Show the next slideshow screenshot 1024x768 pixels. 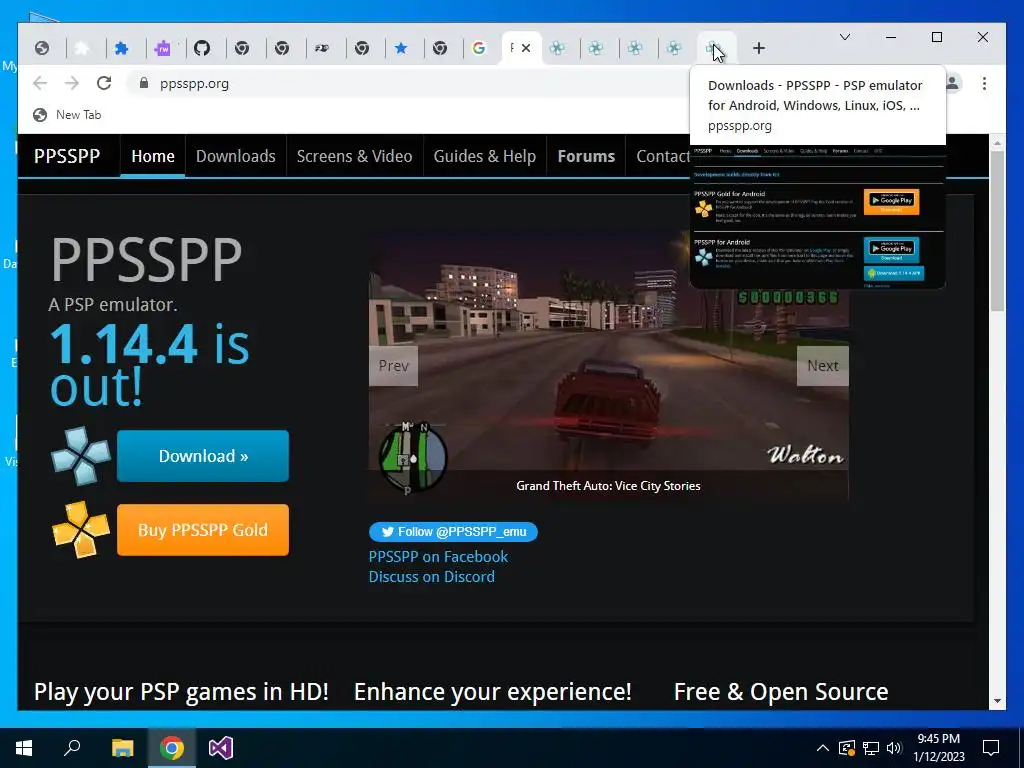[x=822, y=366]
